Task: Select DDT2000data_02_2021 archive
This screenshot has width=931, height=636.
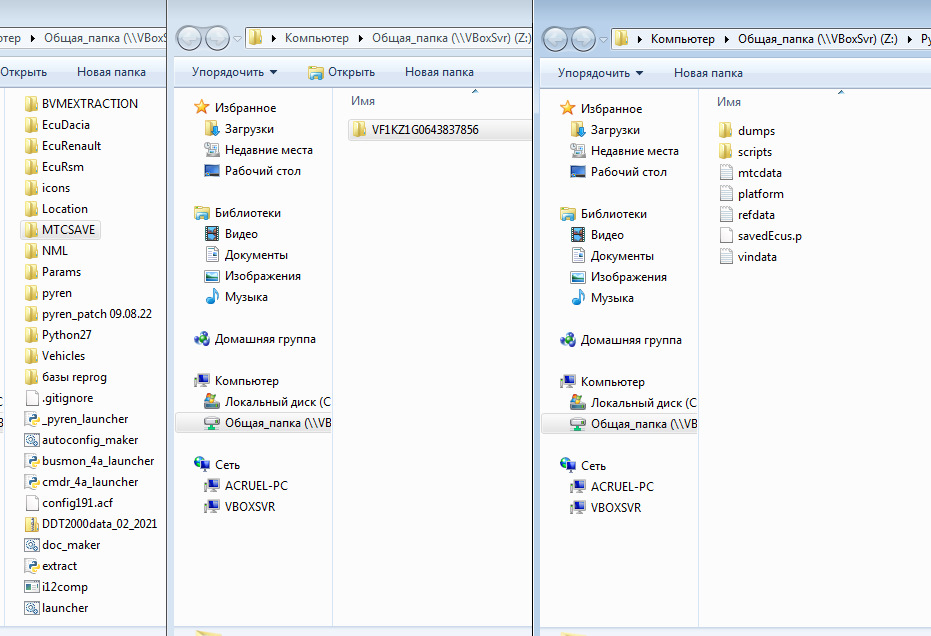Action: 91,524
